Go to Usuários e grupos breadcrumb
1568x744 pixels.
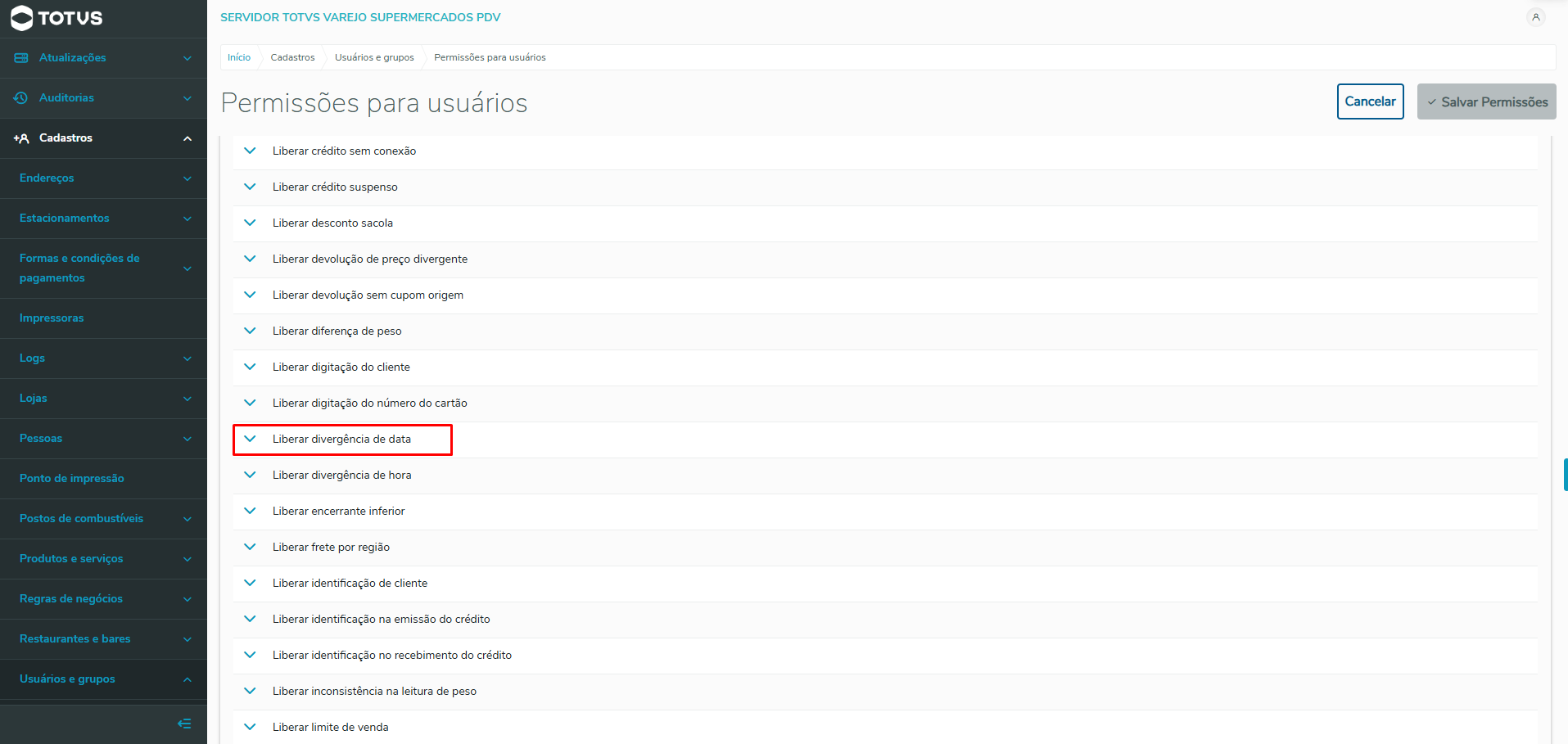tap(374, 57)
